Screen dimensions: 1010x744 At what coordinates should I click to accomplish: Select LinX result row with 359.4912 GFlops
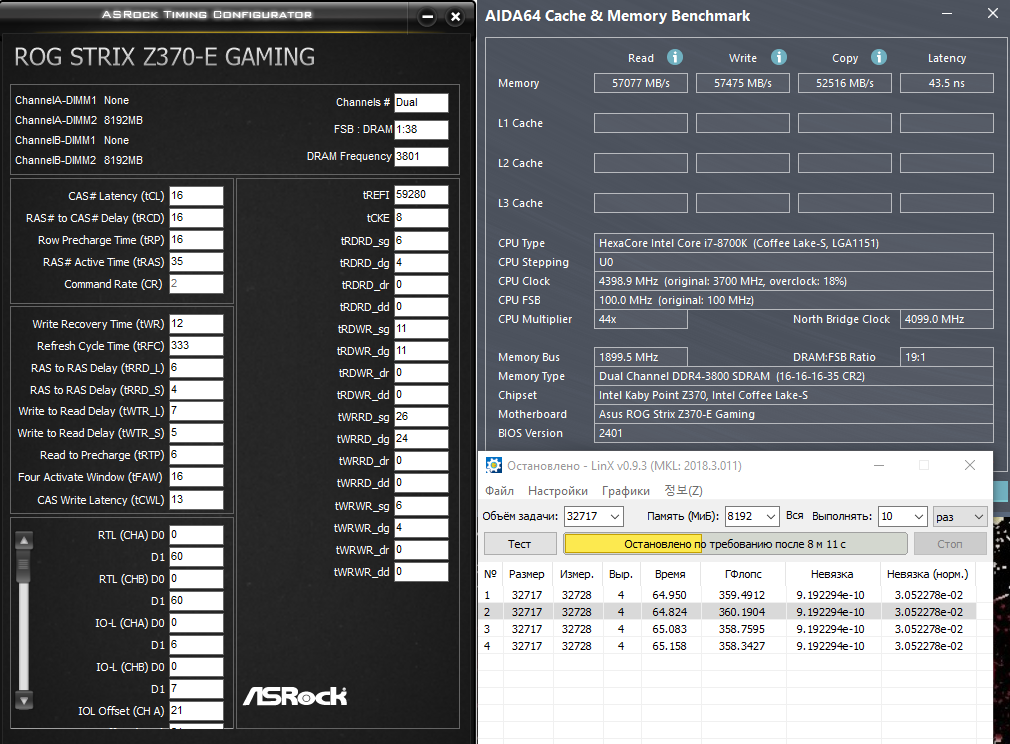(729, 595)
